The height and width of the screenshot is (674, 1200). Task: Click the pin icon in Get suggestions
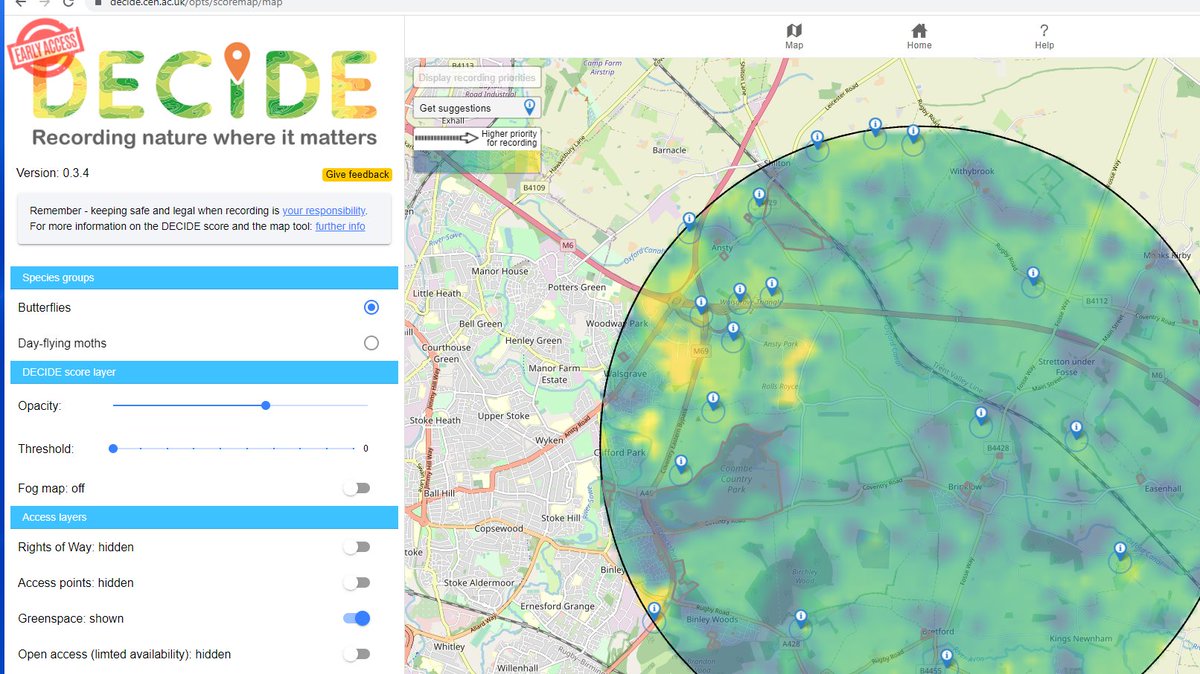coord(530,107)
